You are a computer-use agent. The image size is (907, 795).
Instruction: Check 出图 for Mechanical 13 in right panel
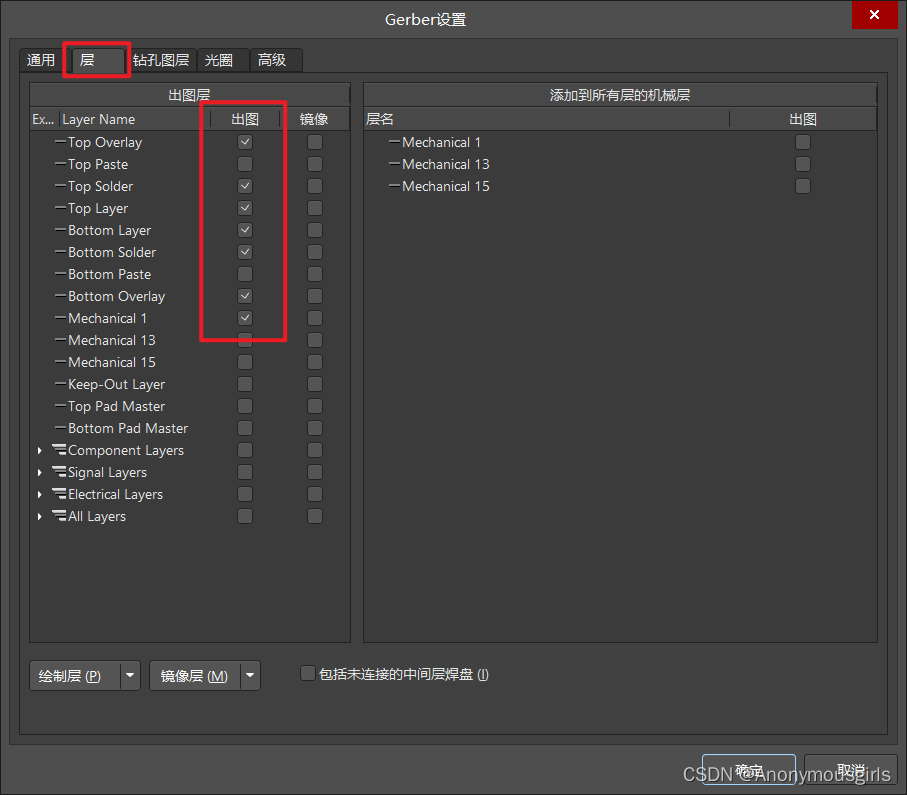pyautogui.click(x=803, y=164)
